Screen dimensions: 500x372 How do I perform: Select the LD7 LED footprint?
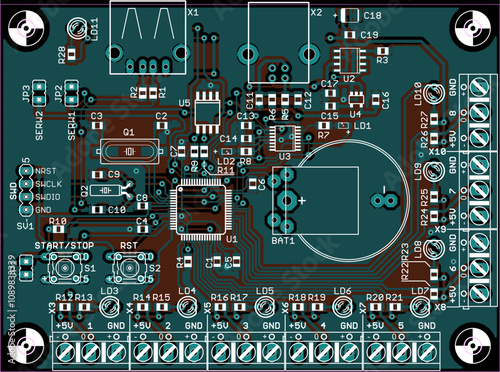pyautogui.click(x=420, y=306)
